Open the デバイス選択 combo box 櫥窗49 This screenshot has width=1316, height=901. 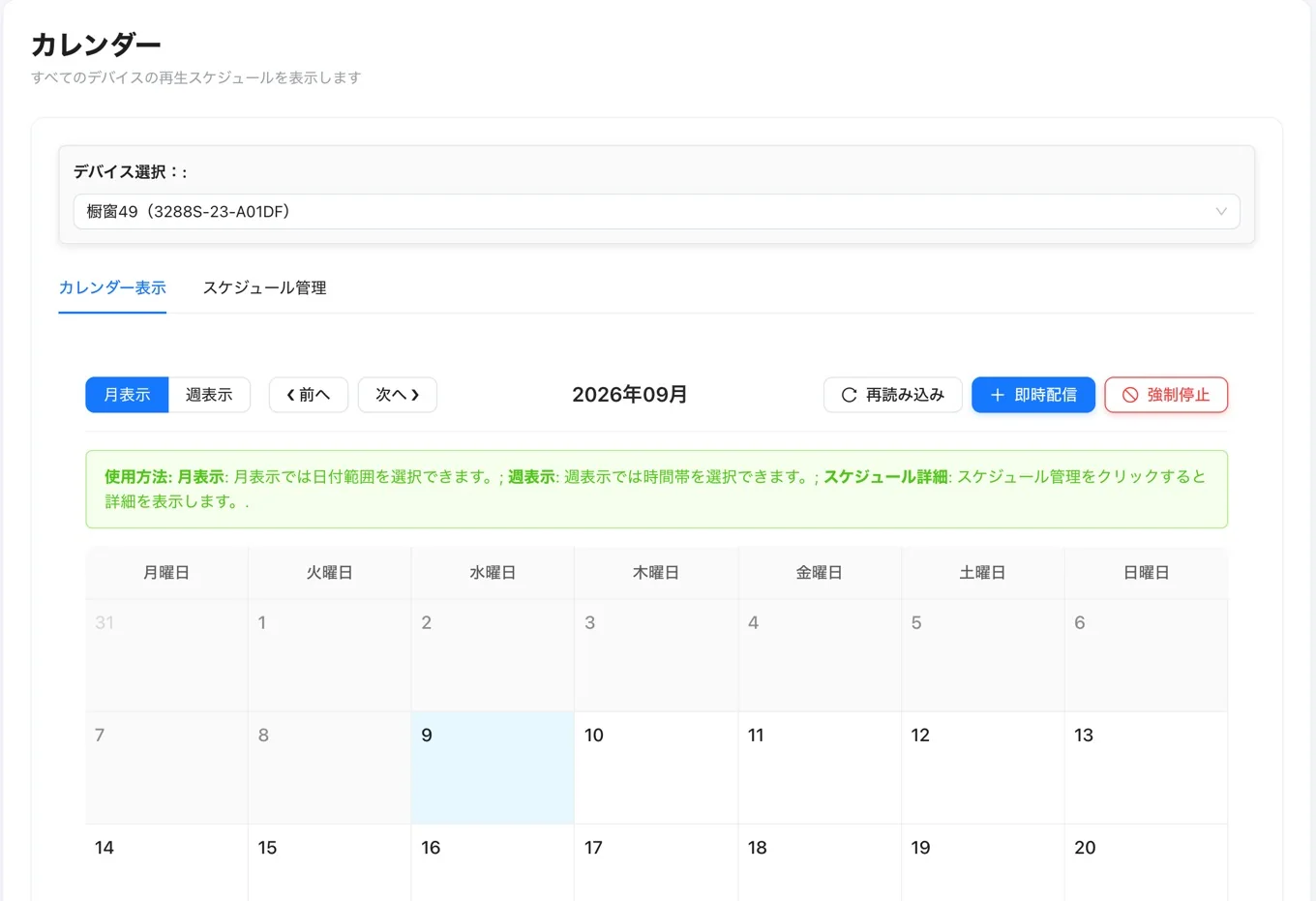pyautogui.click(x=656, y=212)
